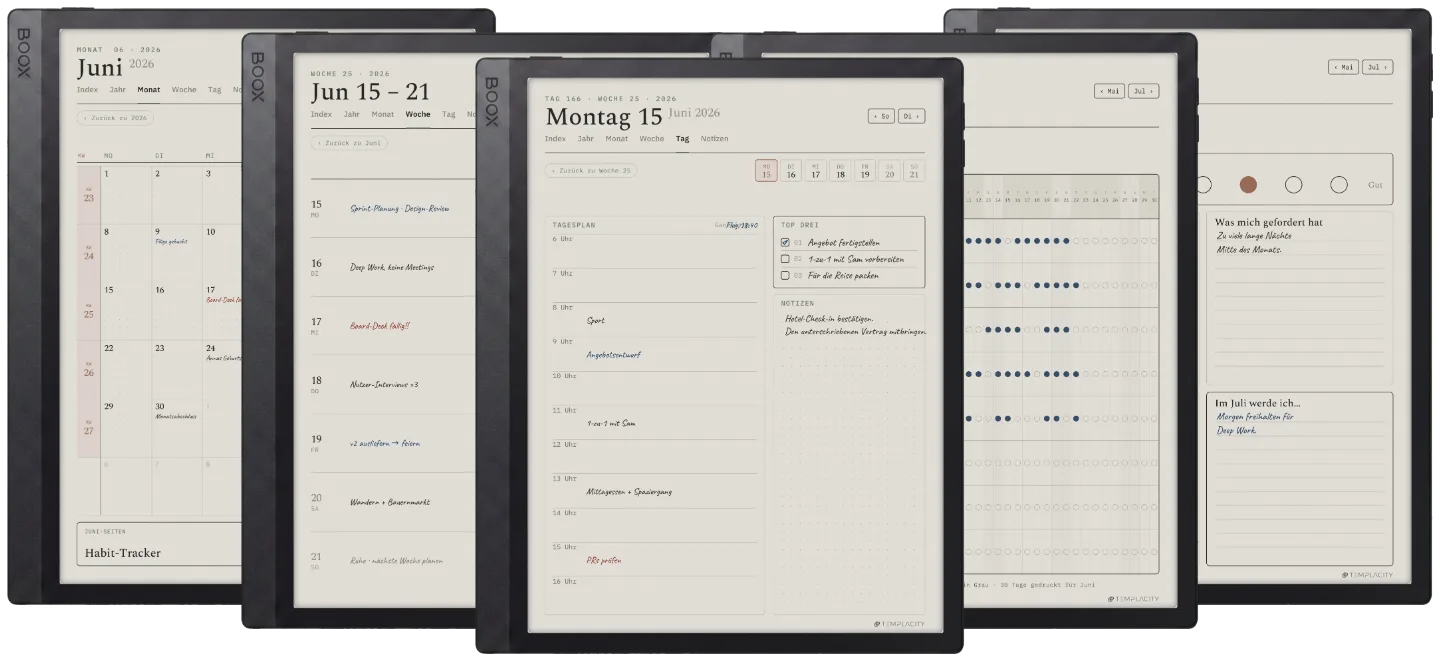Open June 22 cell in the month calendar
Image resolution: width=1440 pixels, height=661 pixels.
click(x=124, y=370)
